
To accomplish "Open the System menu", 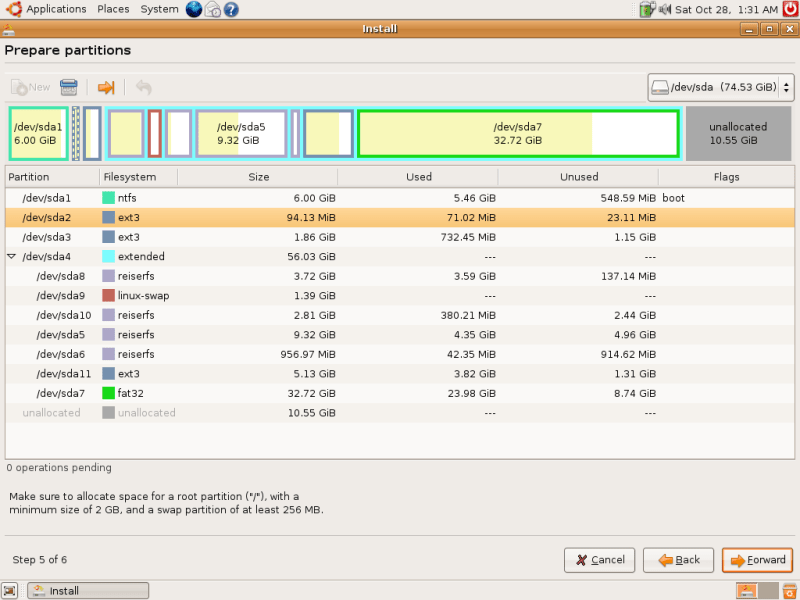I will point(159,9).
